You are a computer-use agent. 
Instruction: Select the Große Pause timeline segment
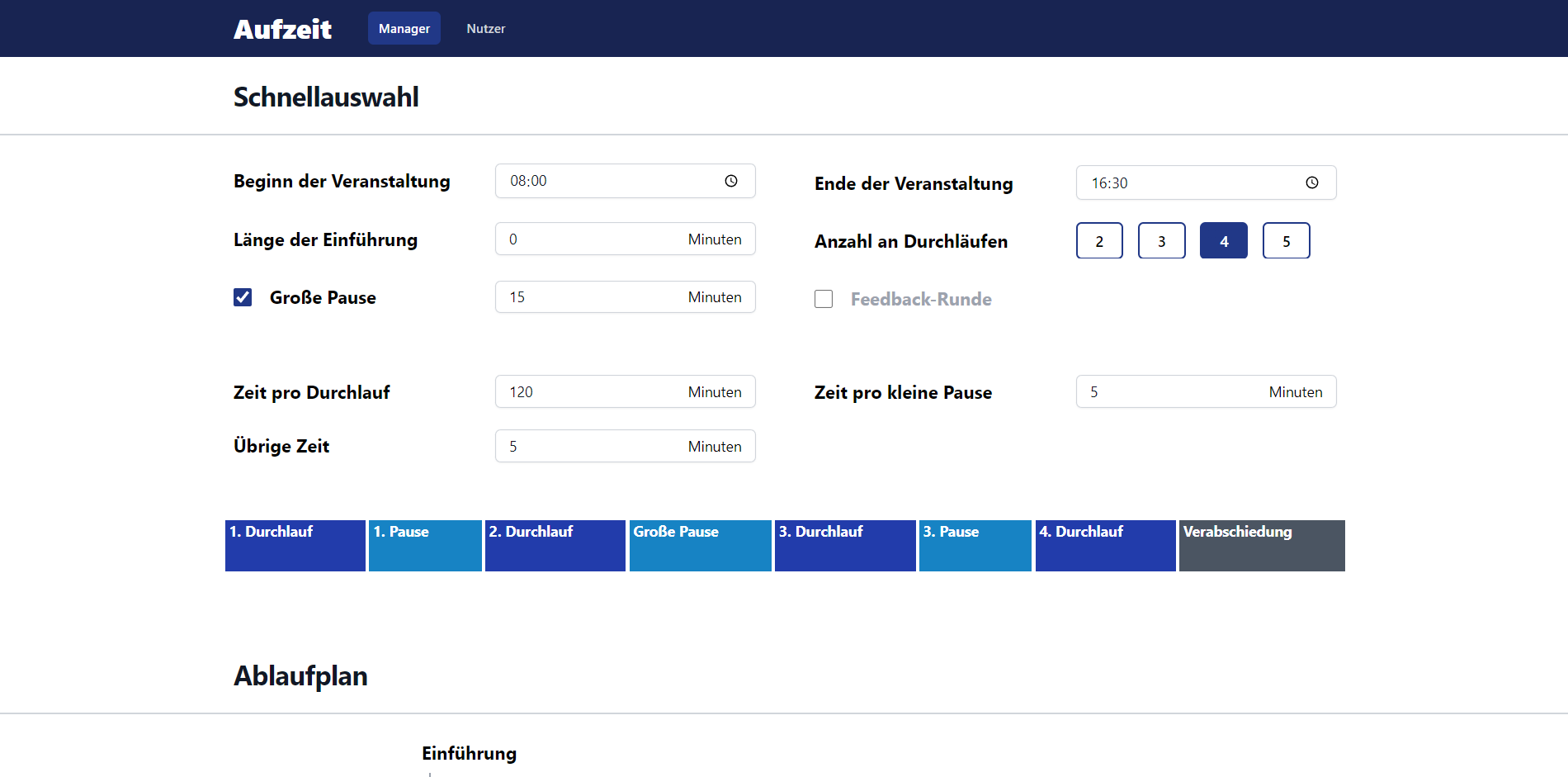[700, 545]
